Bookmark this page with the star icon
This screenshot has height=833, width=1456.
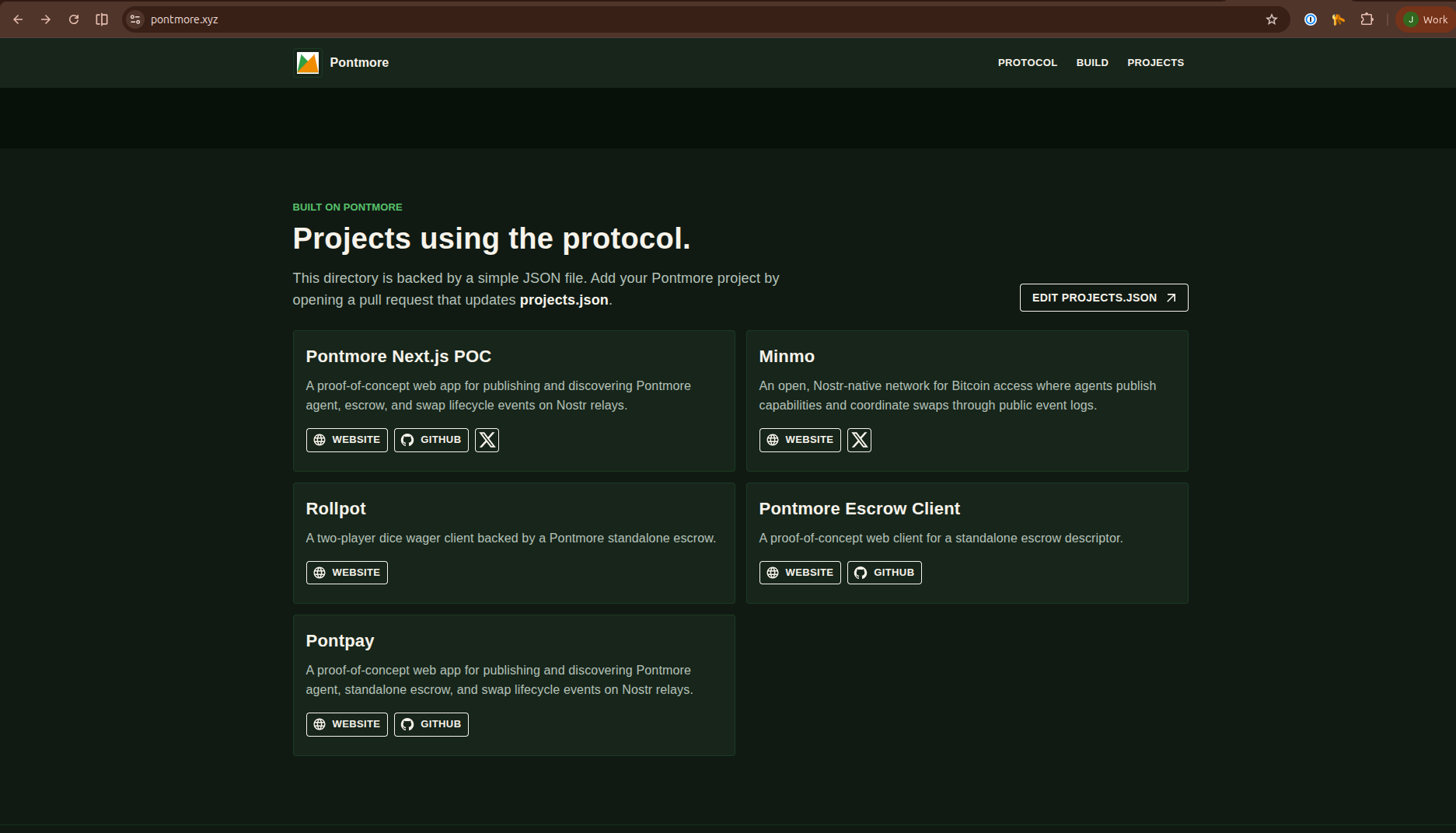click(x=1272, y=19)
